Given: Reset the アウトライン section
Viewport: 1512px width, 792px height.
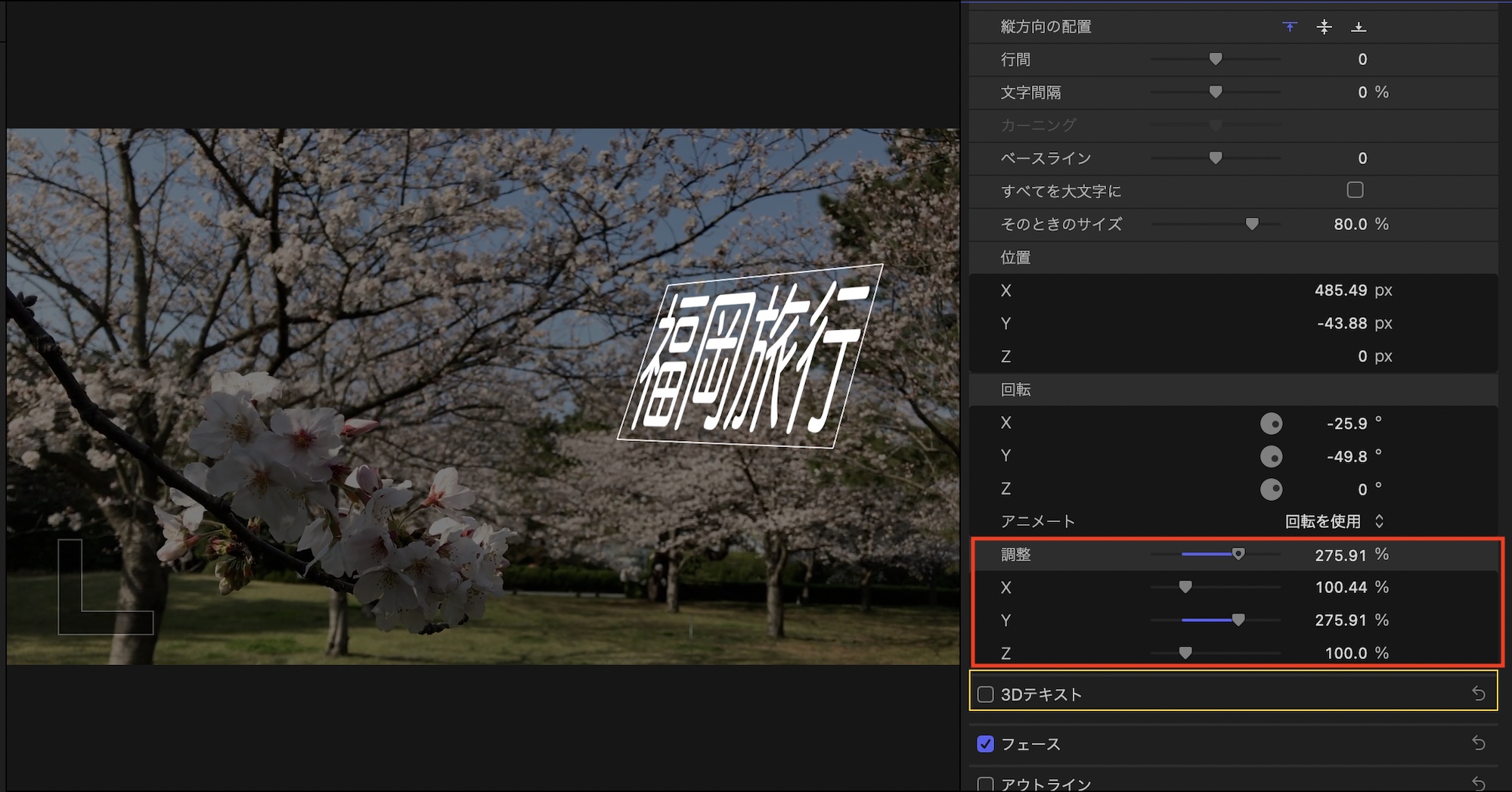Looking at the screenshot, I should coord(1479,784).
